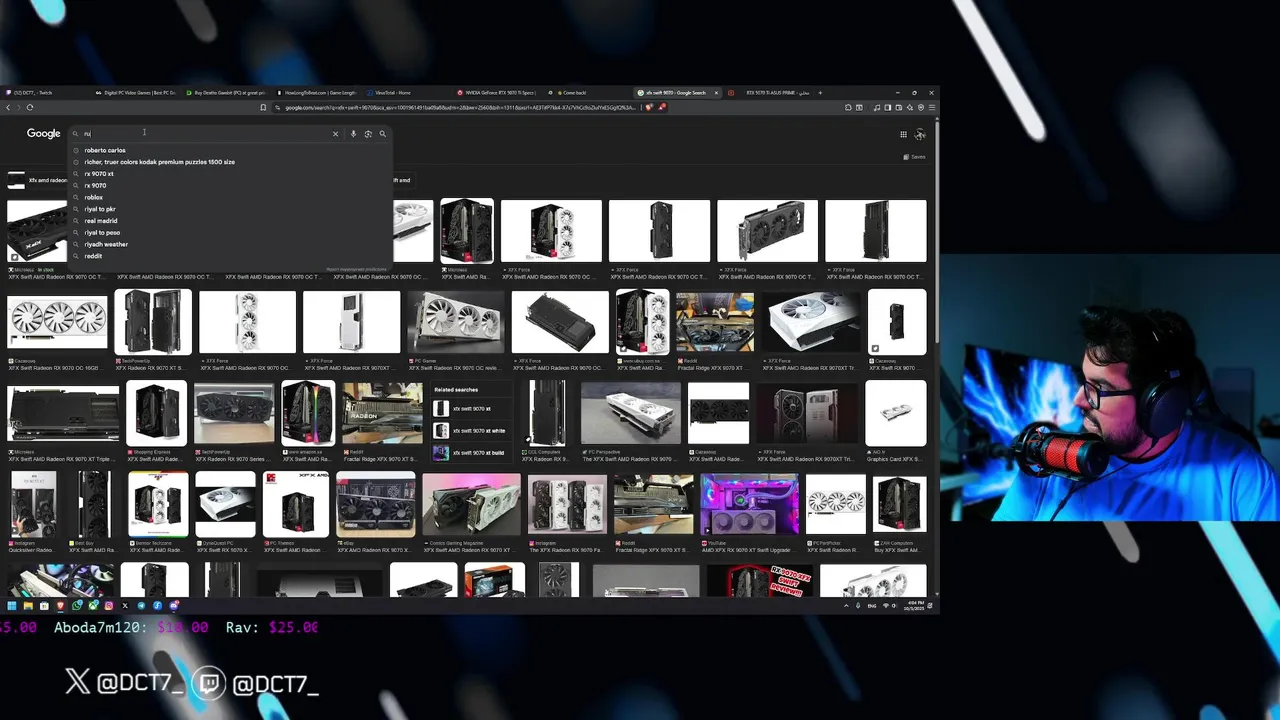Open the Google apps grid

[x=903, y=134]
